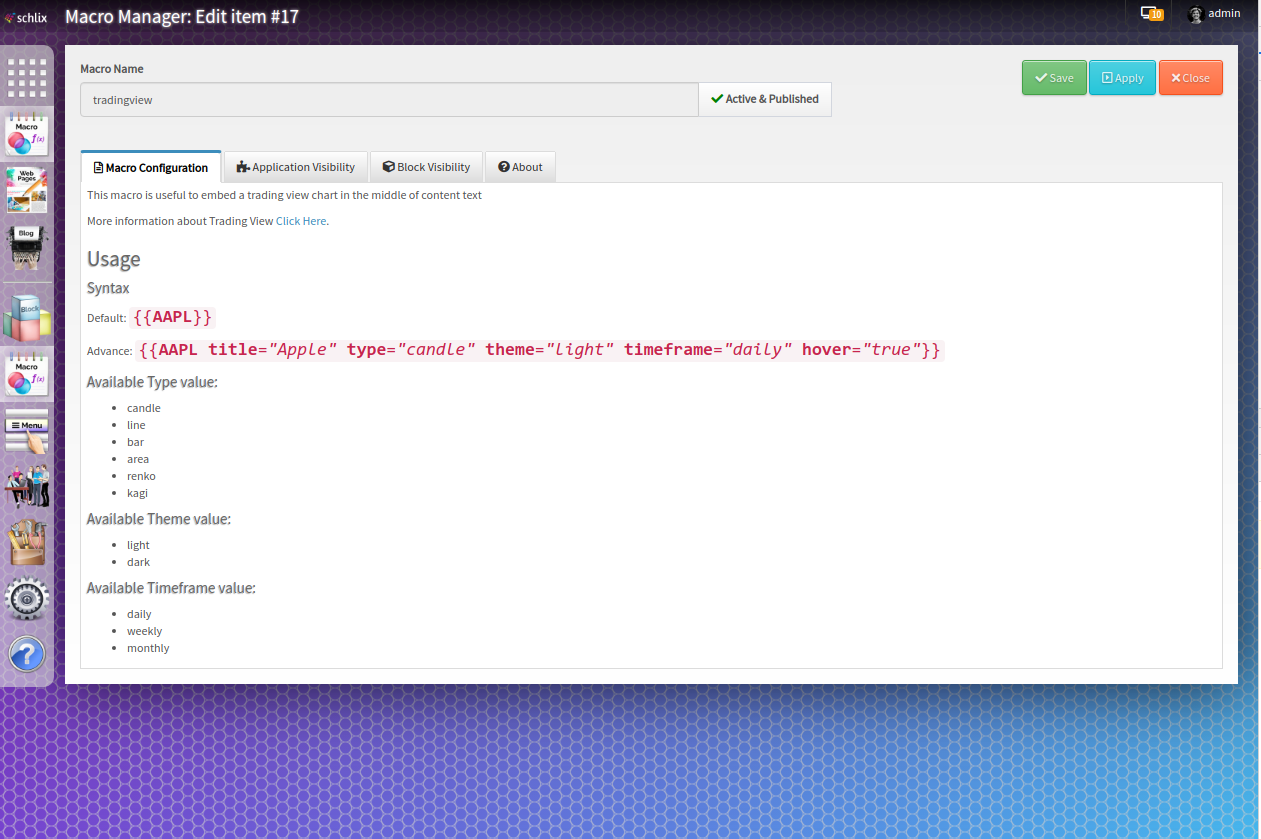The image size is (1261, 839).
Task: Follow the Click Here Trading View link
Action: point(301,221)
